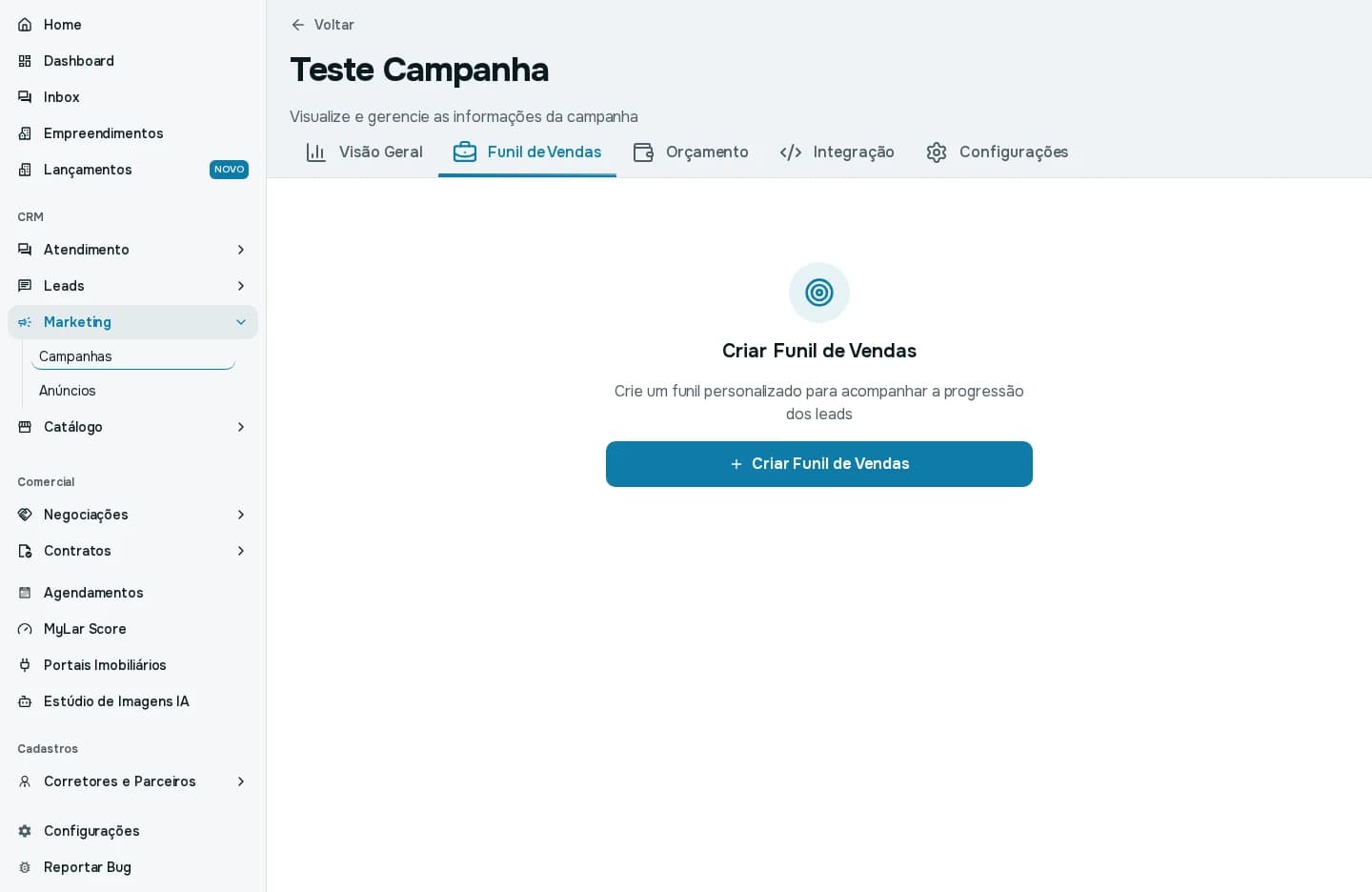Click the Agendamentos calendar icon
This screenshot has height=892, width=1372.
[x=25, y=593]
